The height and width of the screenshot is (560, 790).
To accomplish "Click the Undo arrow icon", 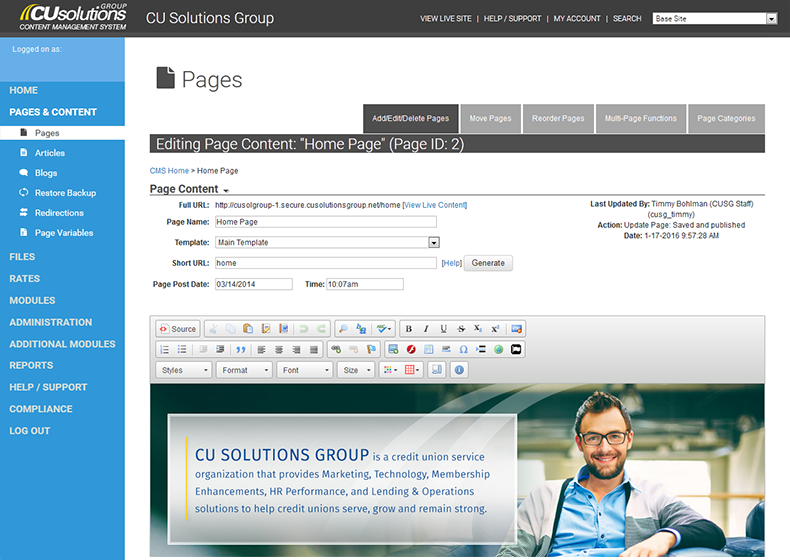I will click(303, 329).
